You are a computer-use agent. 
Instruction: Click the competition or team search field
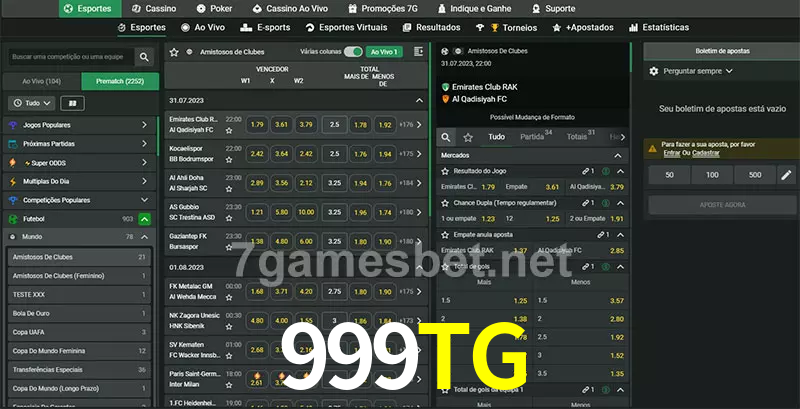(71, 57)
